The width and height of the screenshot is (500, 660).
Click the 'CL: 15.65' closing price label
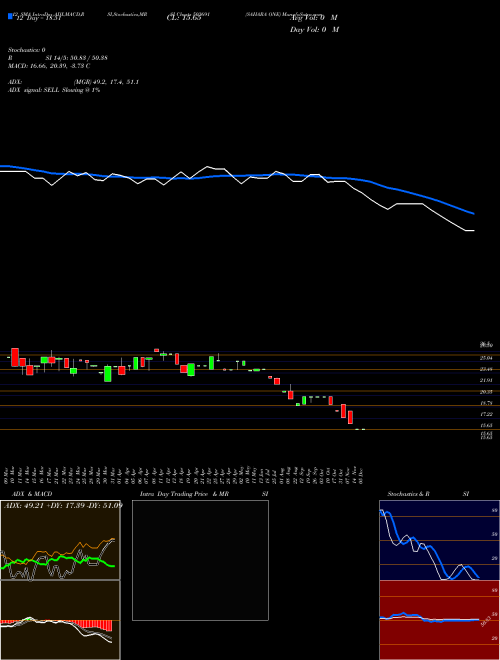[x=184, y=18]
